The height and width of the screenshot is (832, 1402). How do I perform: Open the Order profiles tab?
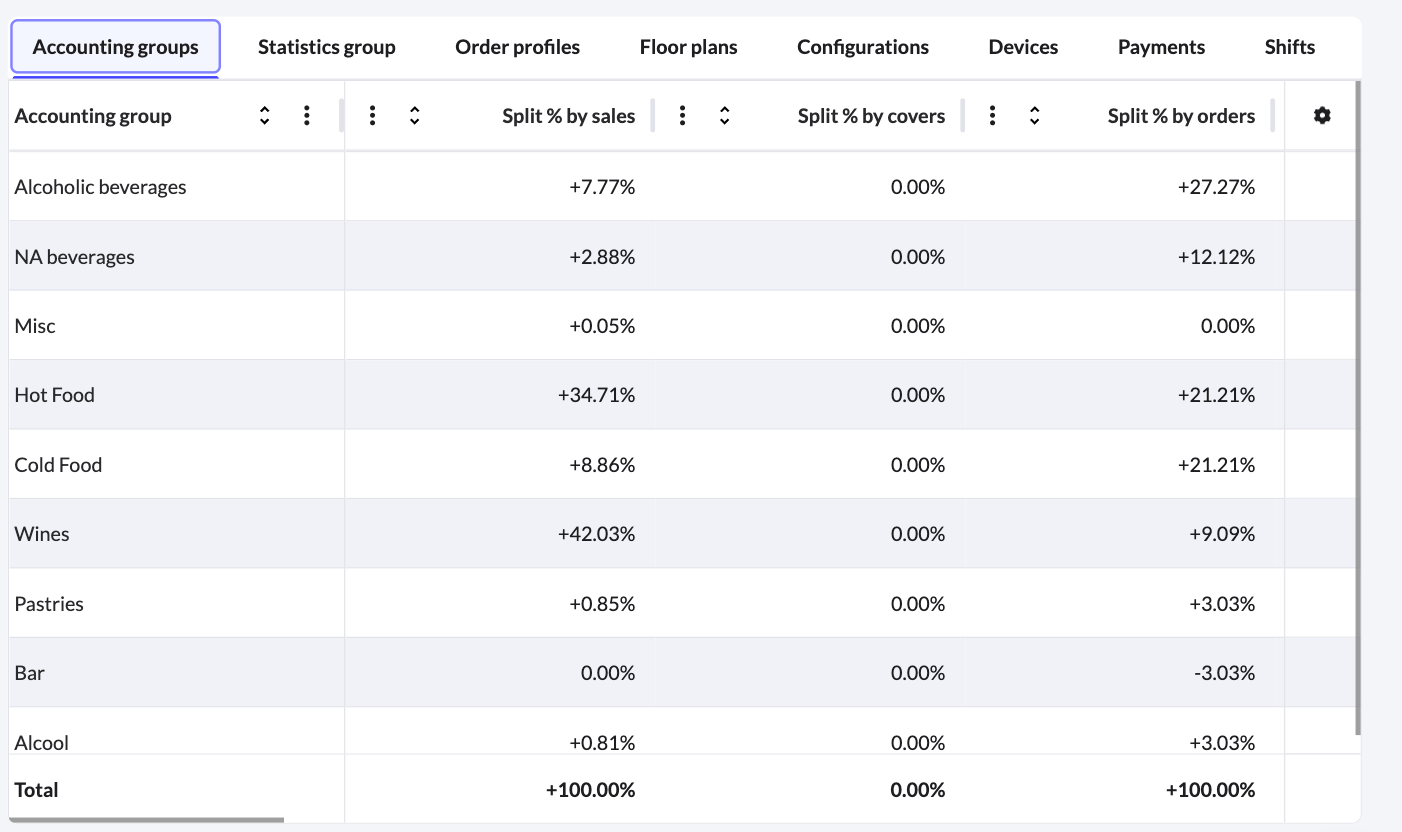point(517,47)
